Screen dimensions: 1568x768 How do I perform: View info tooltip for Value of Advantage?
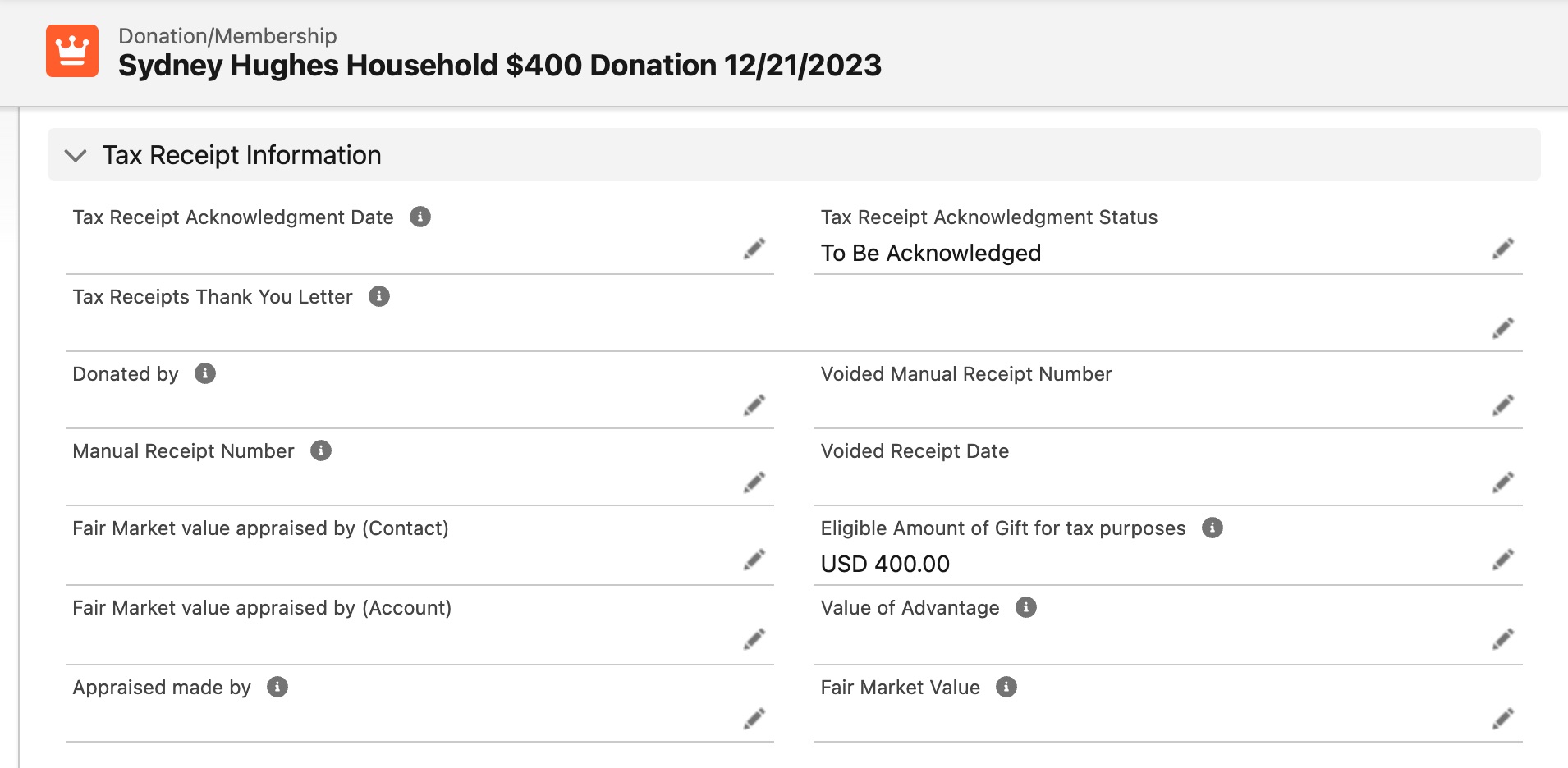[x=1025, y=608]
